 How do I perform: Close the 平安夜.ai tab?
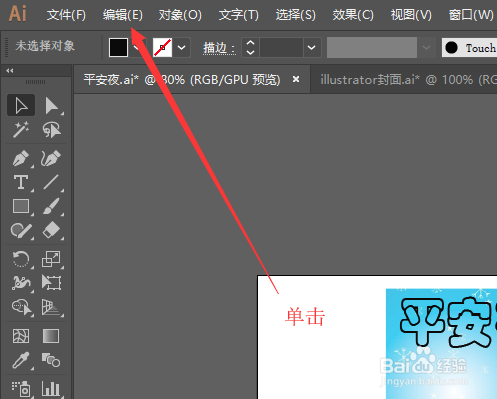coord(296,79)
